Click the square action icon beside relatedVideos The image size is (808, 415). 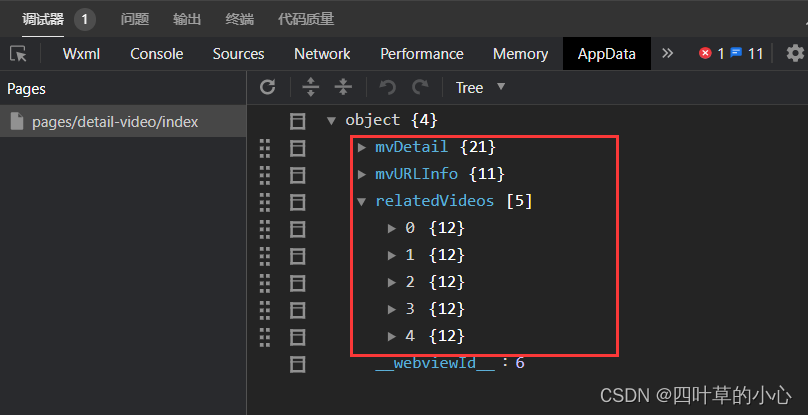click(x=297, y=202)
